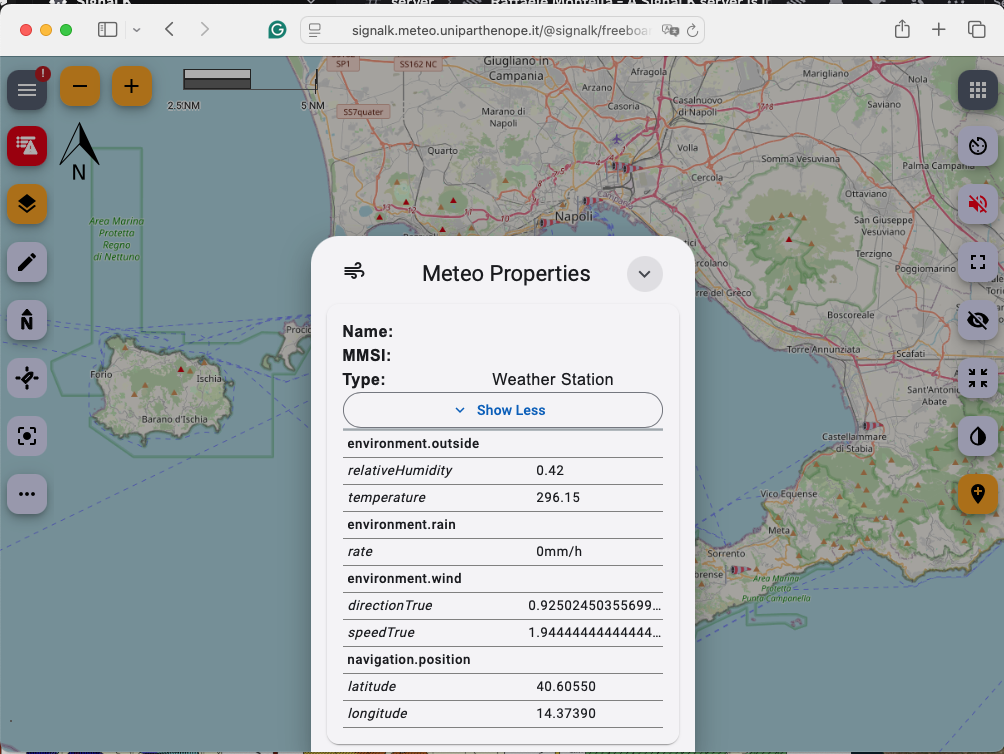This screenshot has height=754, width=1004.
Task: Open the more options ellipsis button
Action: 27,493
